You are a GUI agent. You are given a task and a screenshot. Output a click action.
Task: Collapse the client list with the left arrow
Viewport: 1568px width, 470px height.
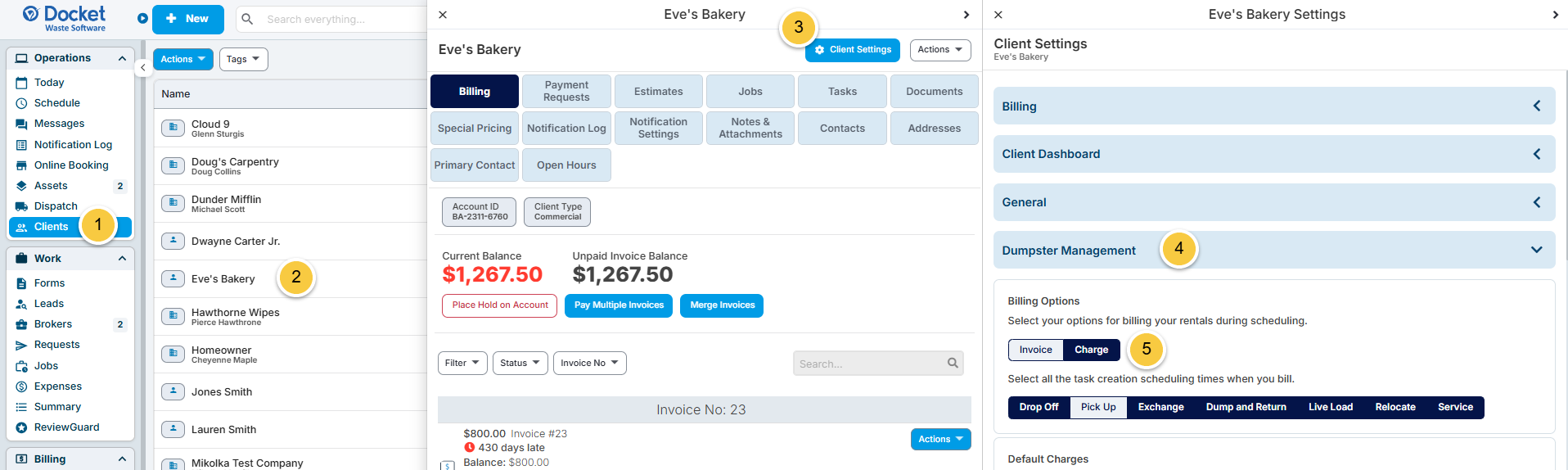143,68
